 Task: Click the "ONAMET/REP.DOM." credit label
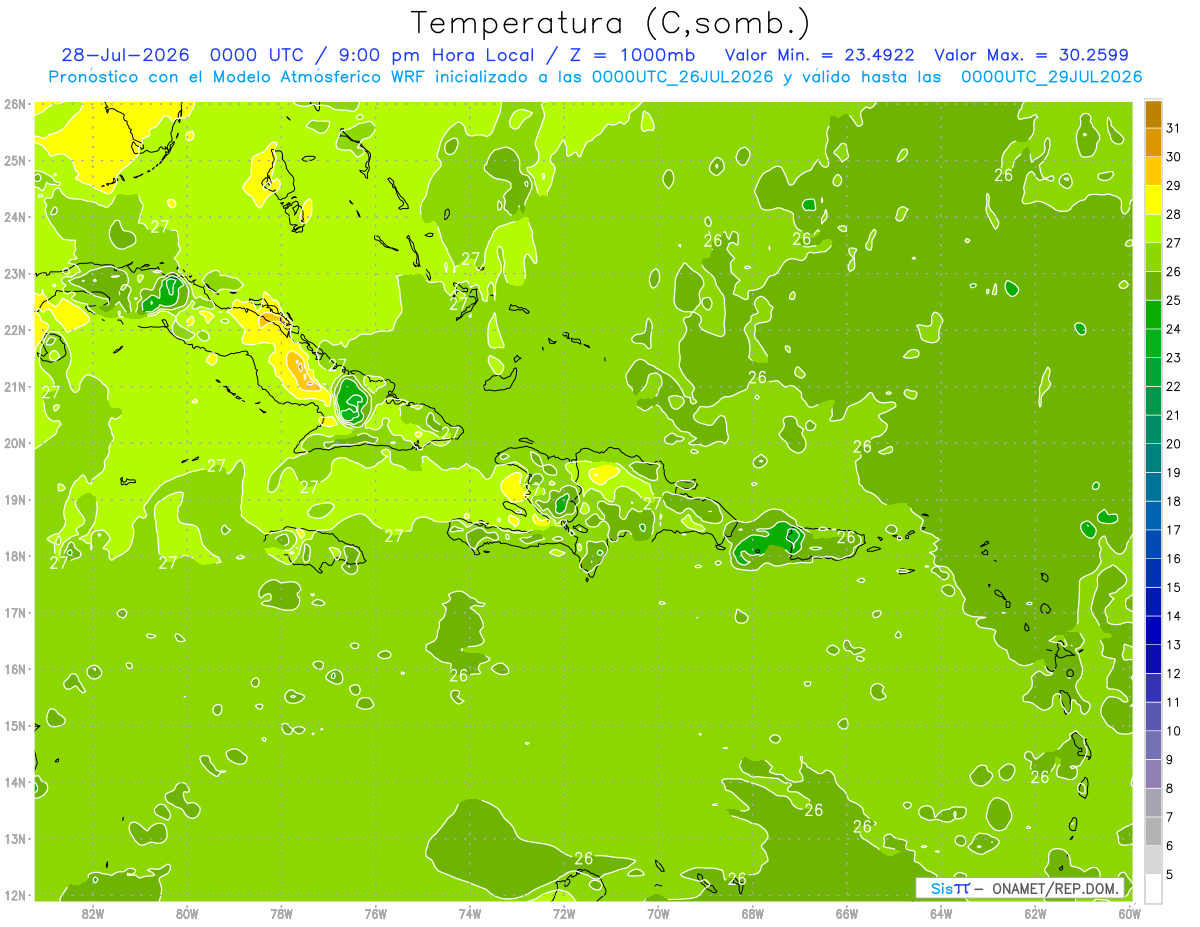(x=1056, y=888)
